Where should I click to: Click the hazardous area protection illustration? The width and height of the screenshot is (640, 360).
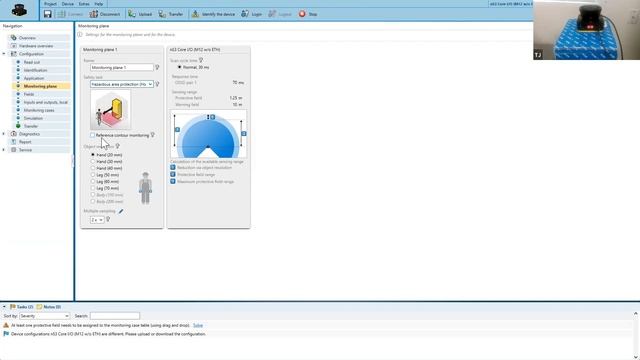coord(110,110)
